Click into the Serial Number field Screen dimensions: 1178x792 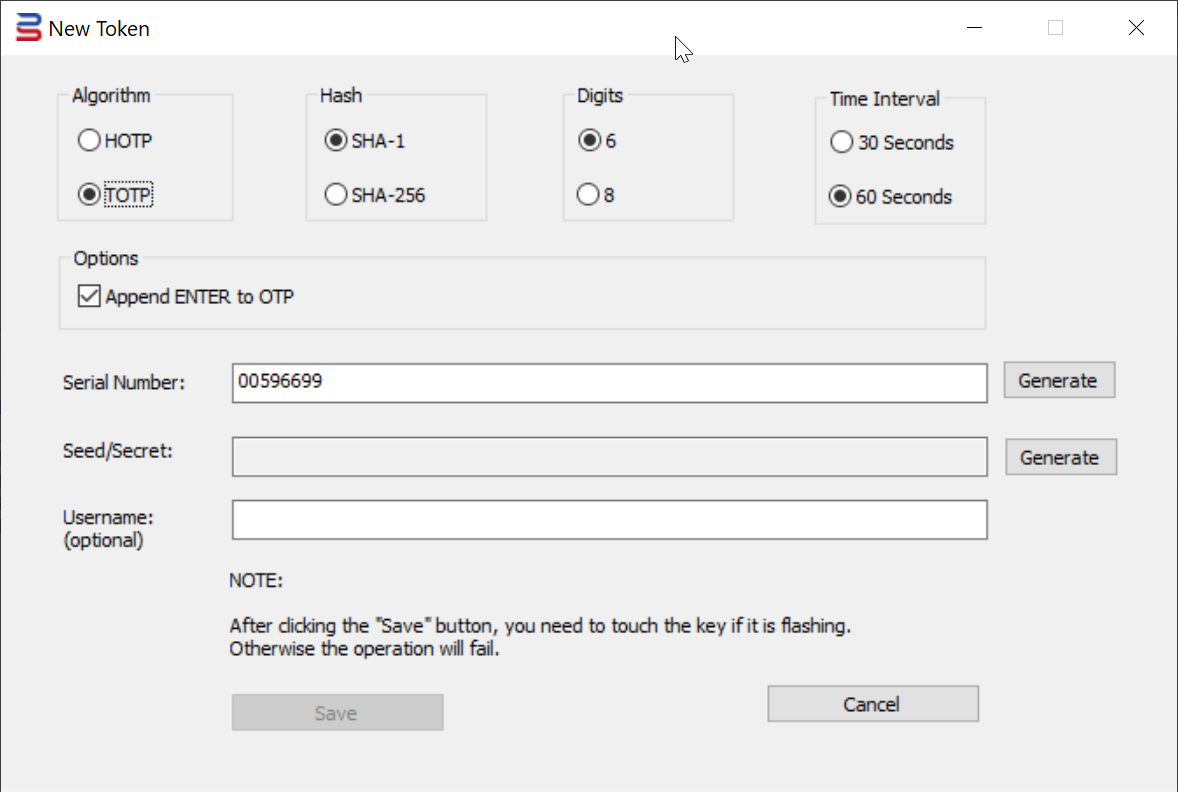609,383
